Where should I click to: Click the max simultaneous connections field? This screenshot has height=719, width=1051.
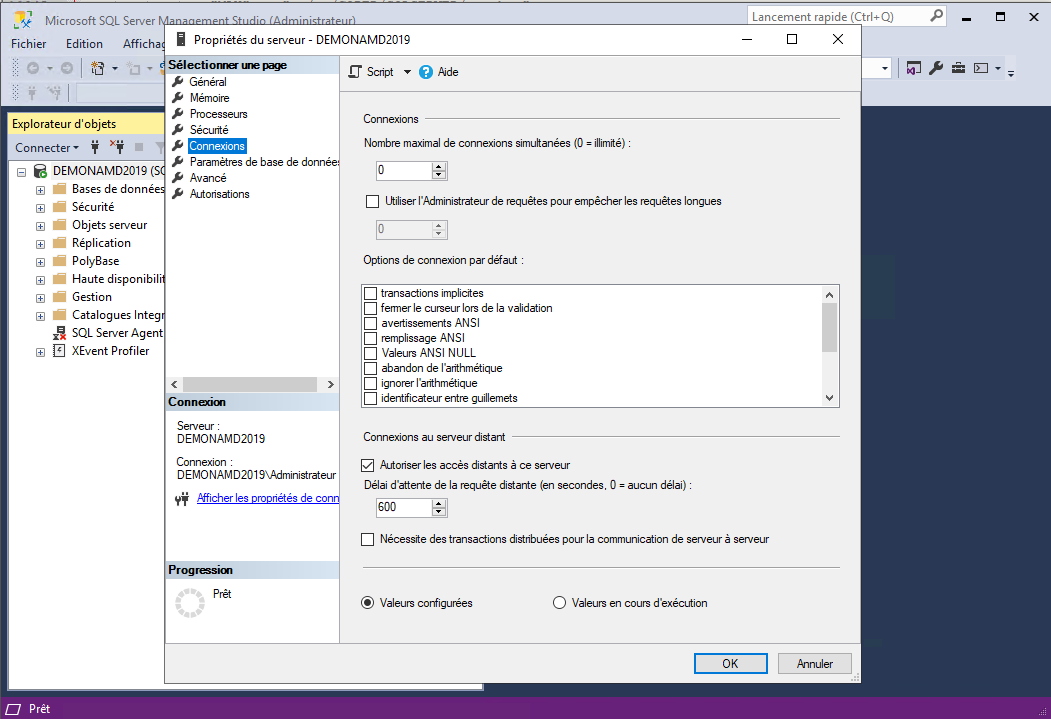click(404, 170)
